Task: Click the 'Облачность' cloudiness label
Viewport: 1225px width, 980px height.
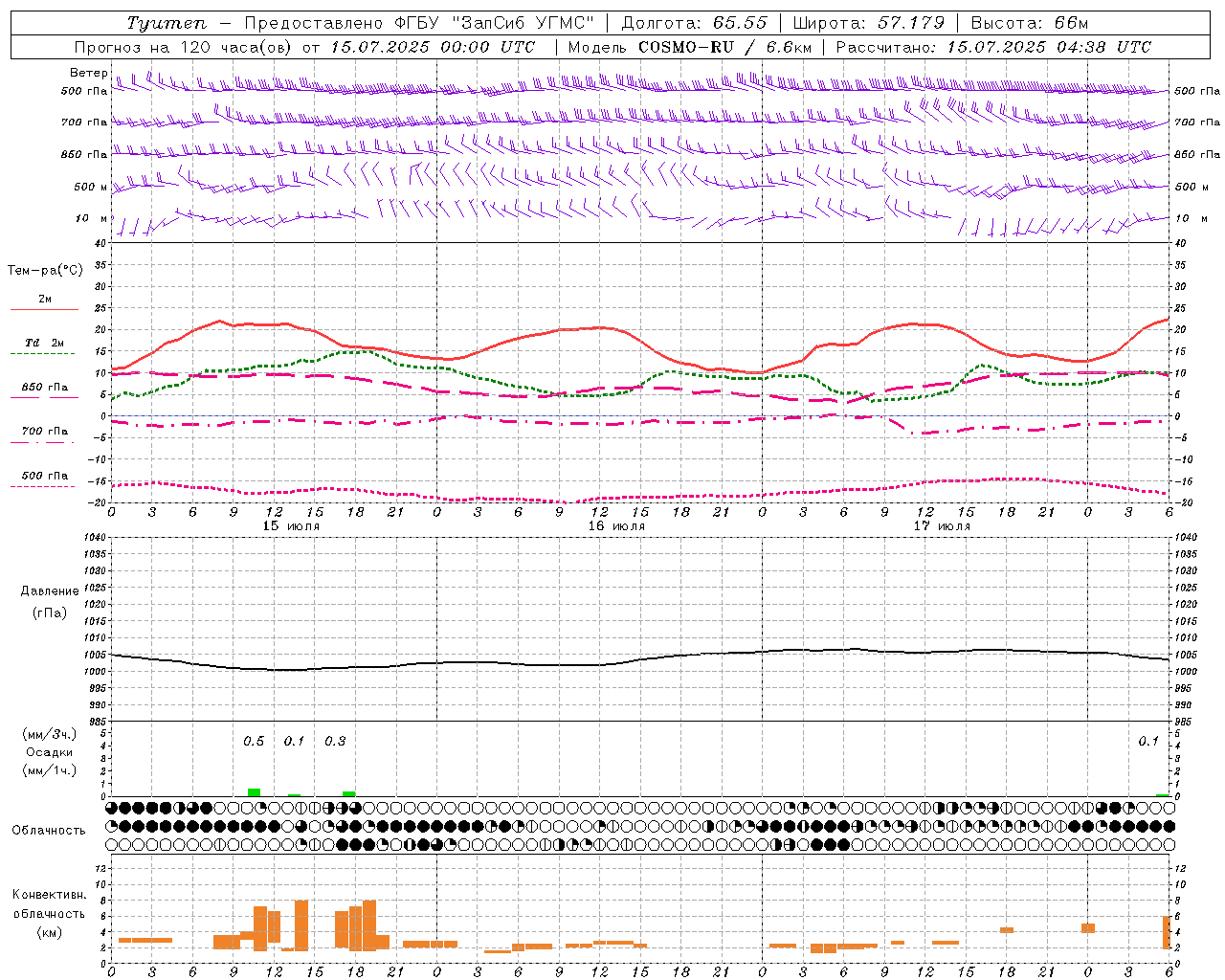Action: (49, 831)
